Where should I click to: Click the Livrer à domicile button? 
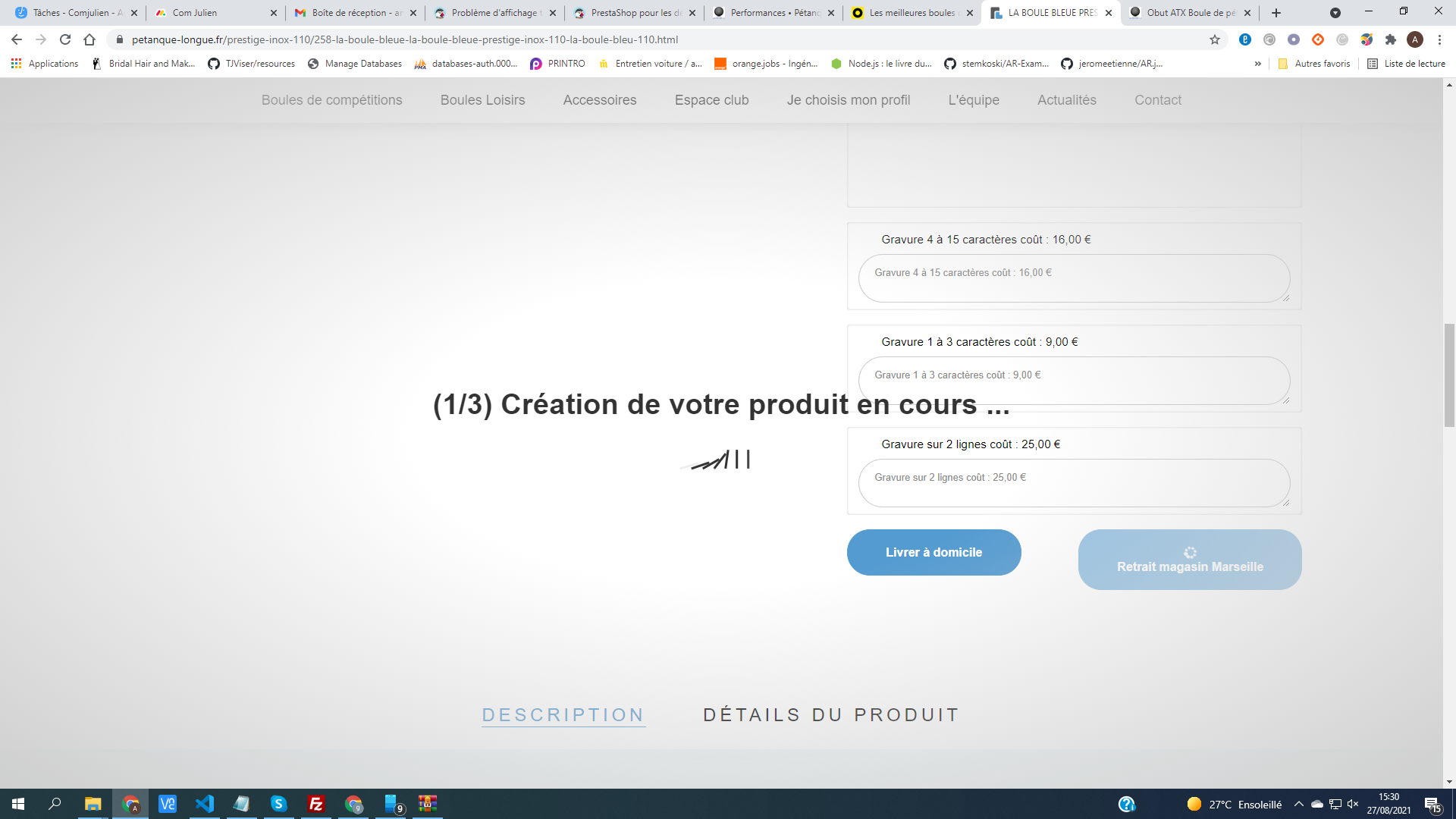934,552
